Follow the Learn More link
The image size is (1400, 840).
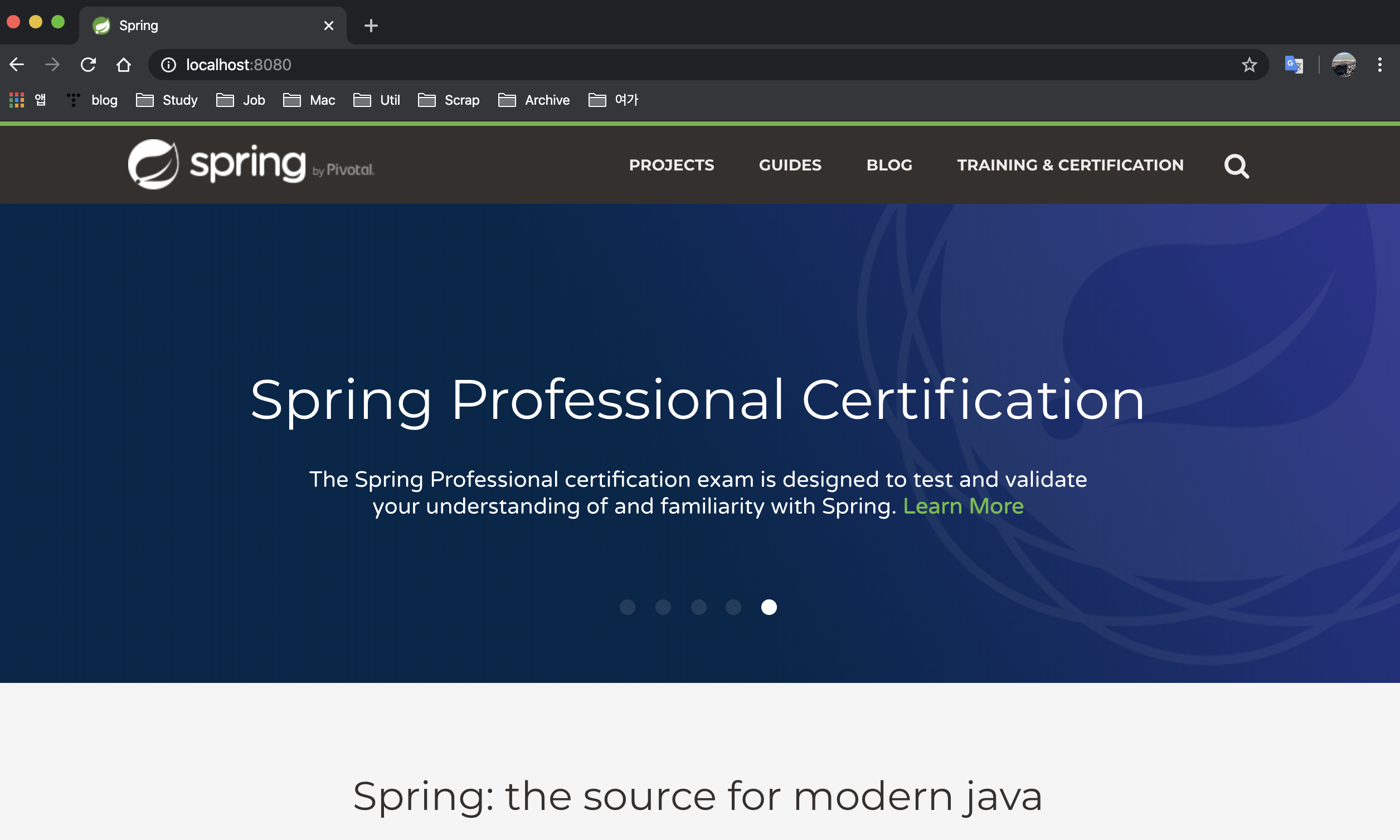(x=964, y=506)
